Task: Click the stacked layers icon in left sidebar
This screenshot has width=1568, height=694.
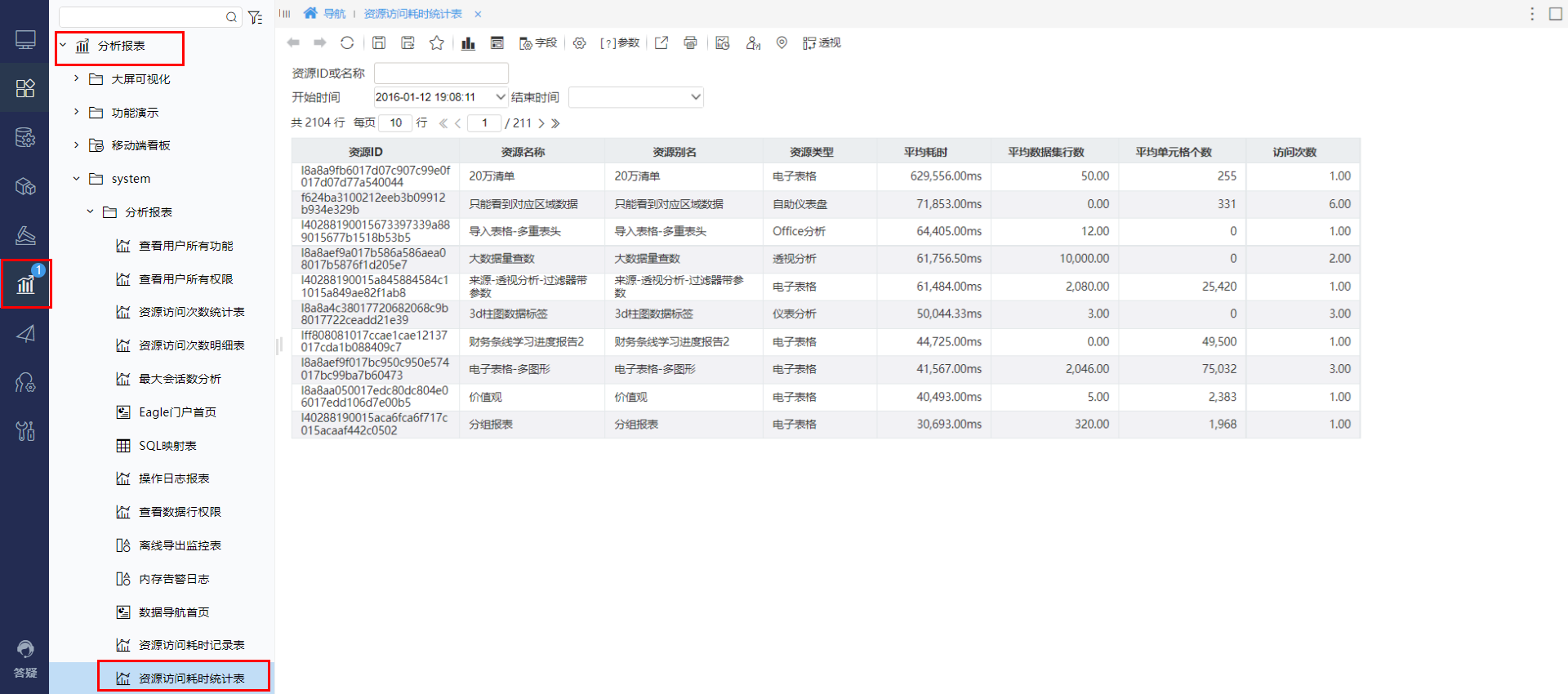Action: pos(25,235)
